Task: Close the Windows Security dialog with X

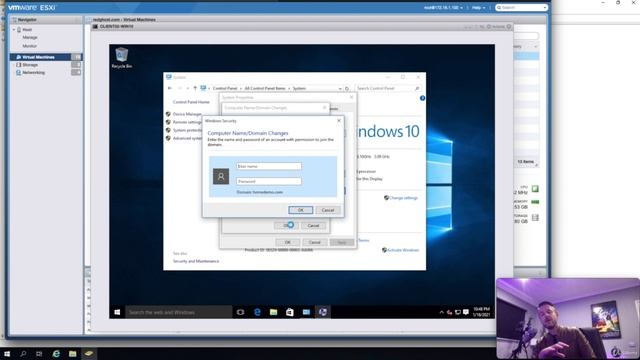Action: click(x=339, y=121)
